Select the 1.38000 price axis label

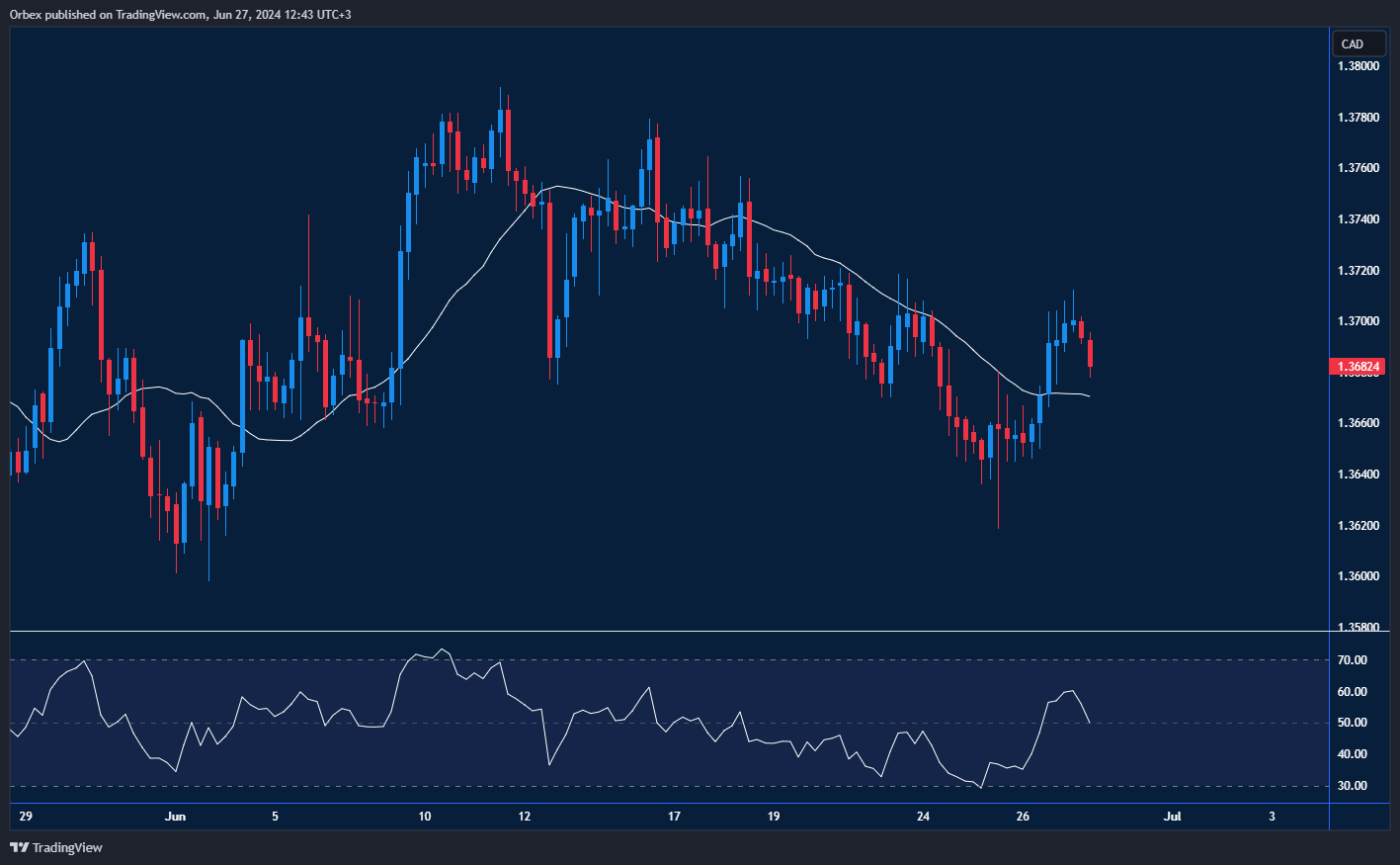1359,66
